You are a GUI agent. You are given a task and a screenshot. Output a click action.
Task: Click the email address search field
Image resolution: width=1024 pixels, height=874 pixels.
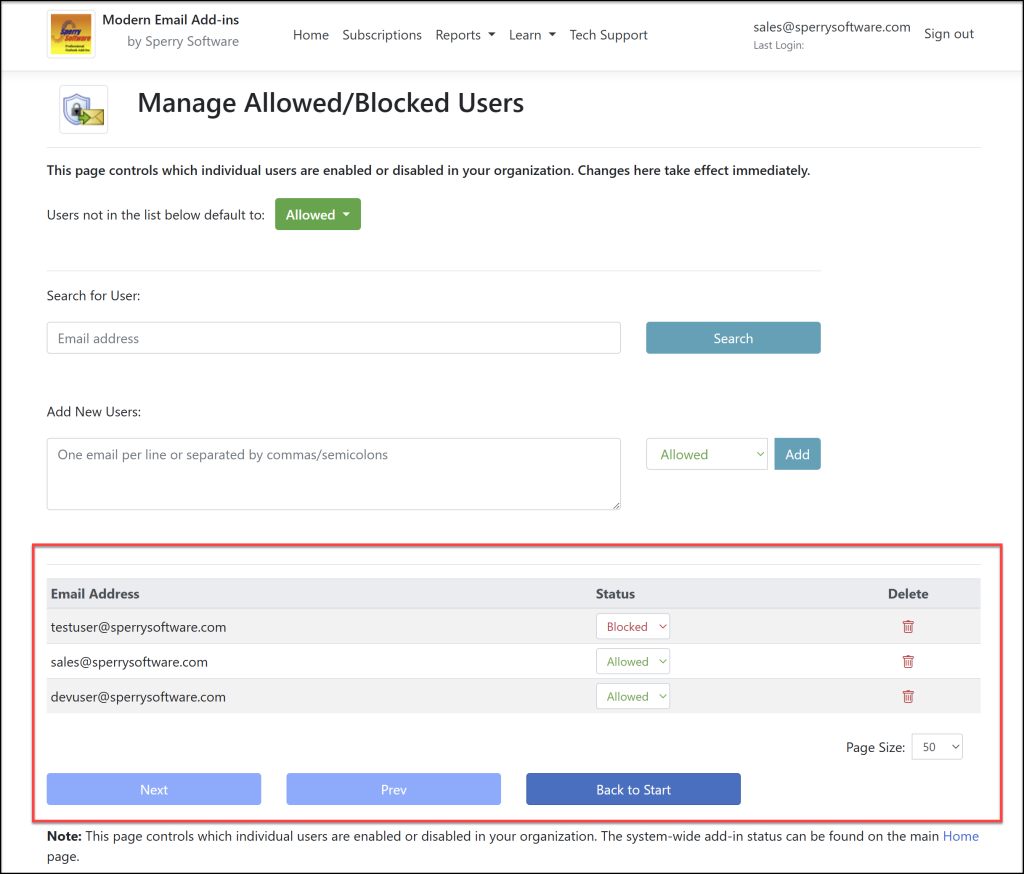(x=334, y=337)
